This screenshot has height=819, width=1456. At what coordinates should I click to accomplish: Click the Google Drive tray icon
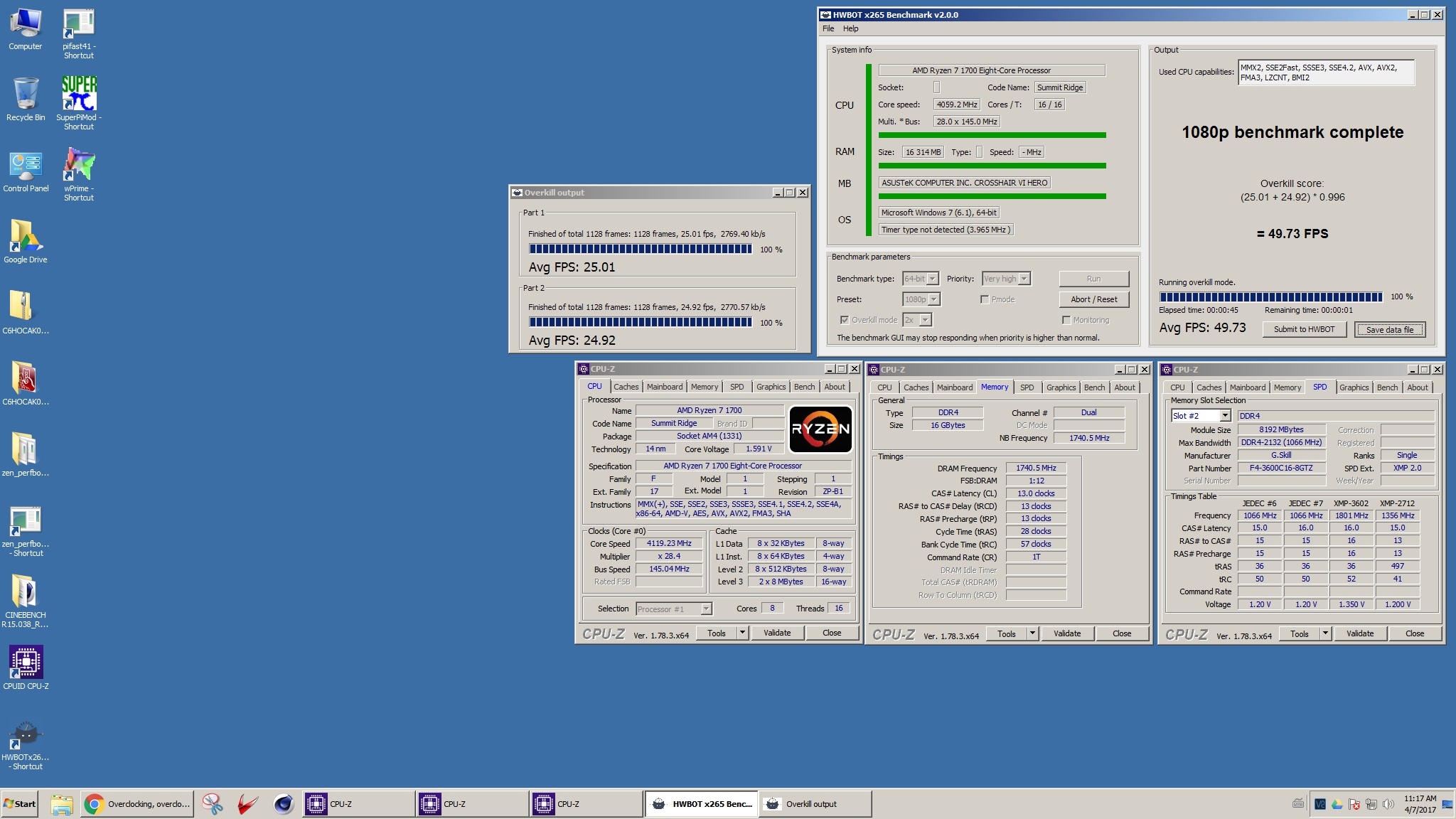click(x=1337, y=804)
